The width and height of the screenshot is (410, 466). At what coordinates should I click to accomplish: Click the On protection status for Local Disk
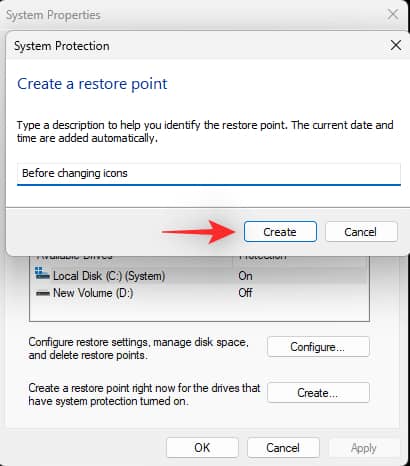(245, 276)
